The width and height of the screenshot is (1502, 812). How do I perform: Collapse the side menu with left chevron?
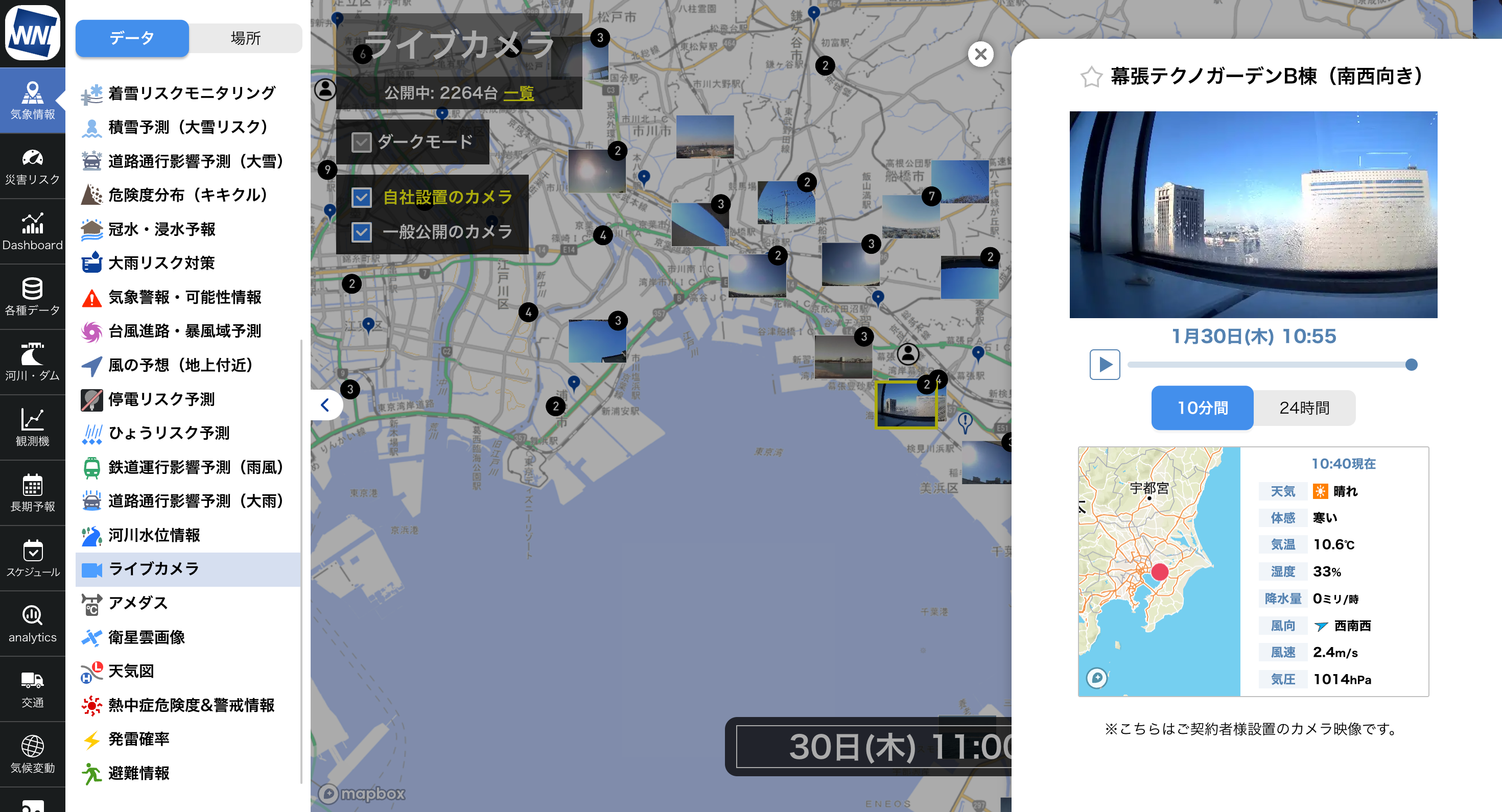(325, 405)
